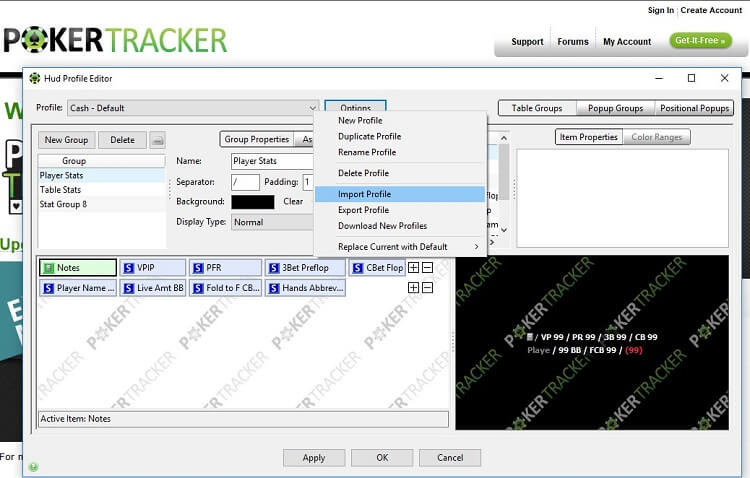Switch to the Group Properties tab
This screenshot has height=478, width=750.
257,139
